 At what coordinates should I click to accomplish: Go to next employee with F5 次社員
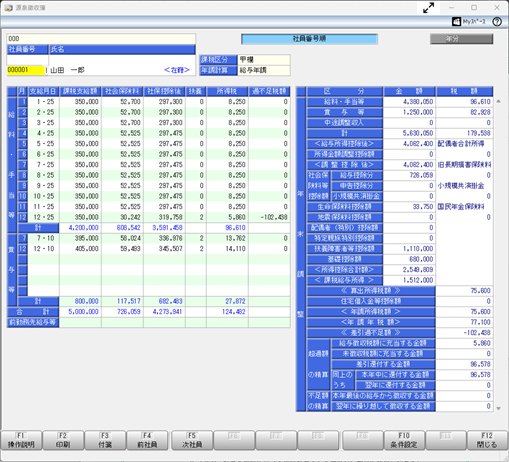point(192,440)
